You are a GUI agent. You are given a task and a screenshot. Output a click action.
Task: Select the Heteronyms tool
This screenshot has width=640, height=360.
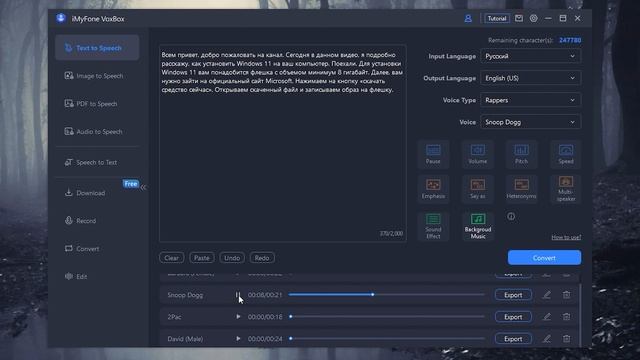point(521,189)
